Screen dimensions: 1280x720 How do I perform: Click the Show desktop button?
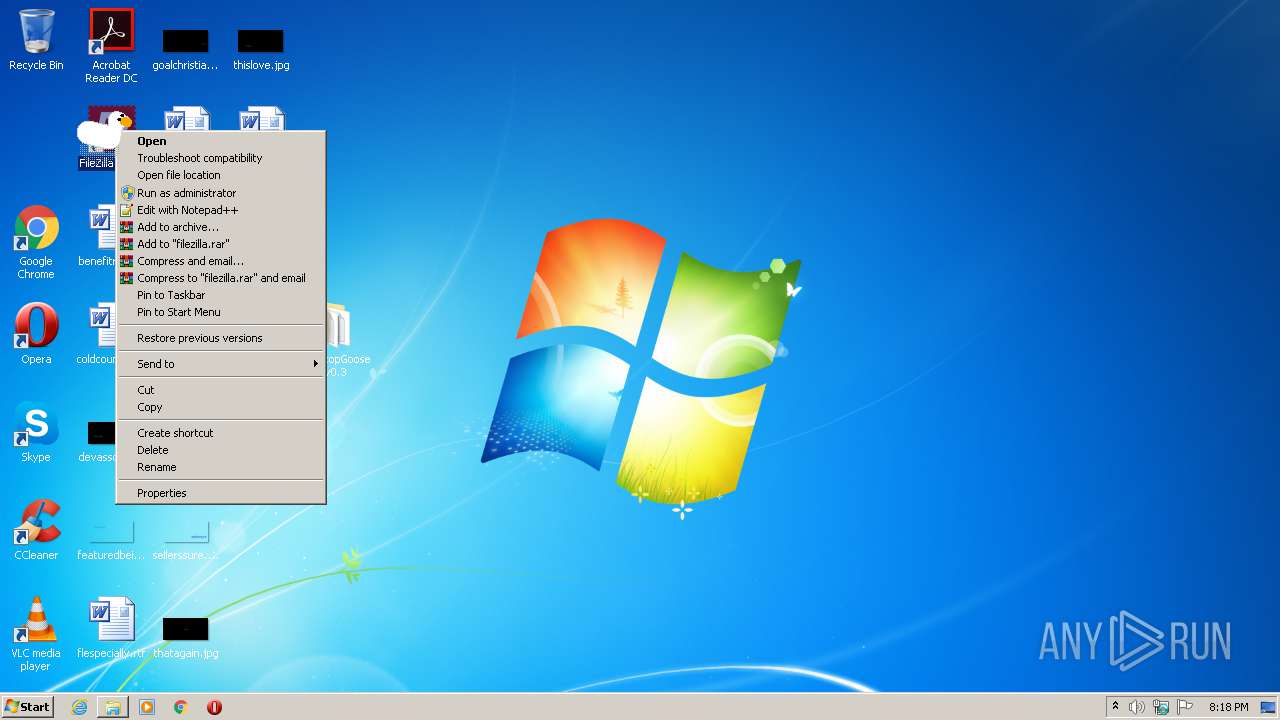(1268, 707)
